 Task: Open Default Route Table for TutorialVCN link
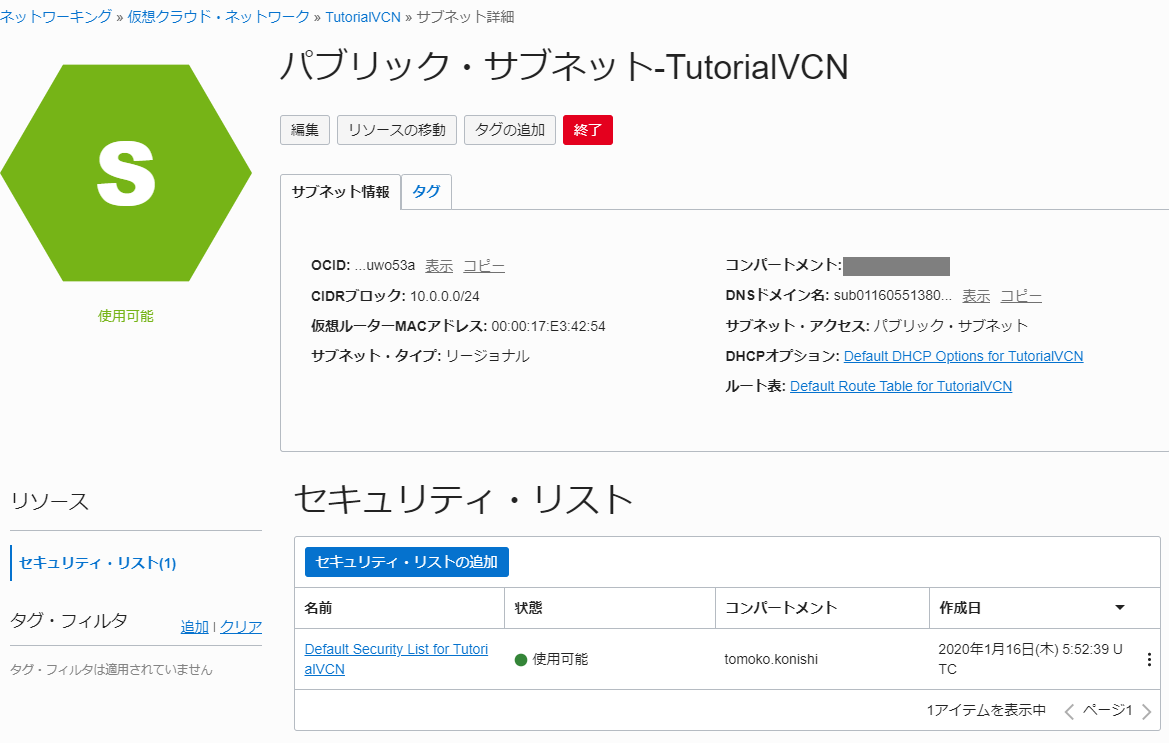pyautogui.click(x=900, y=386)
